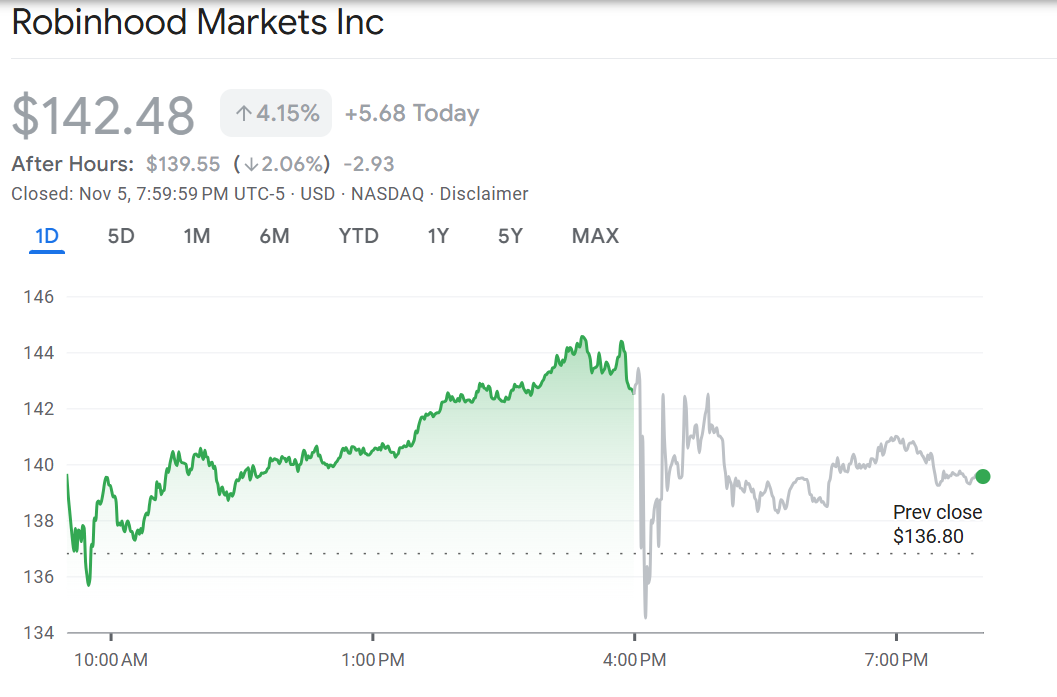This screenshot has height=697, width=1057.
Task: Open the 1M chart timeframe
Action: pos(196,236)
